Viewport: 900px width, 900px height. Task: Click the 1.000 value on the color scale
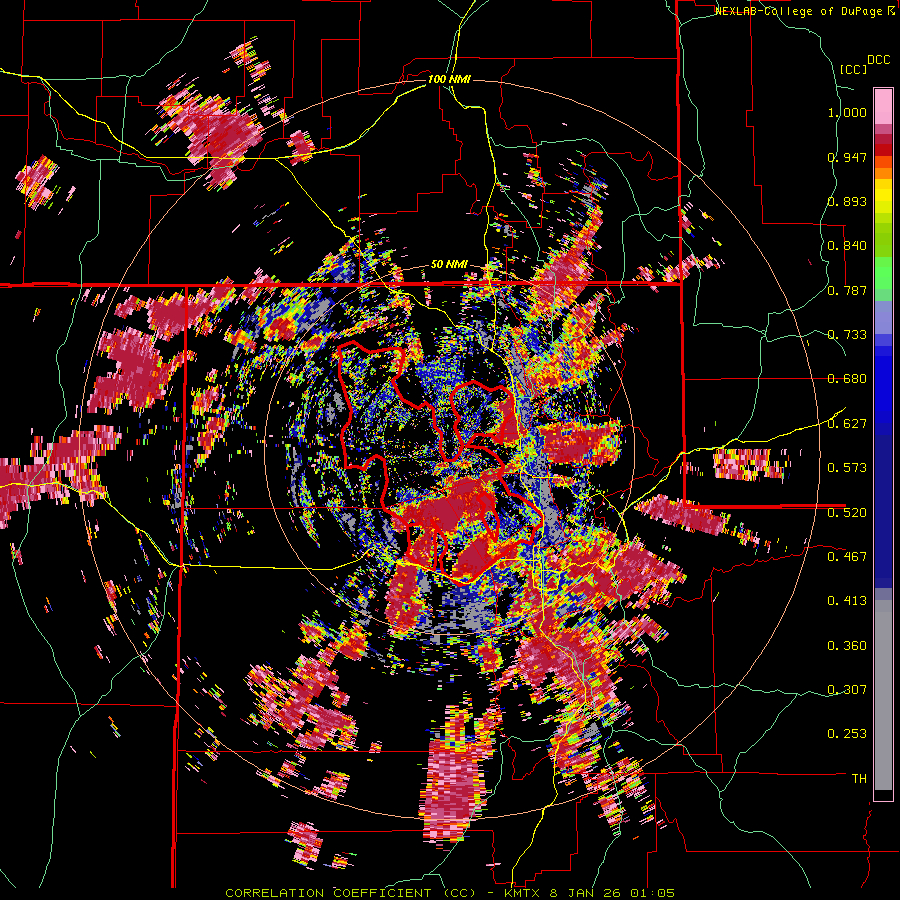coord(847,112)
